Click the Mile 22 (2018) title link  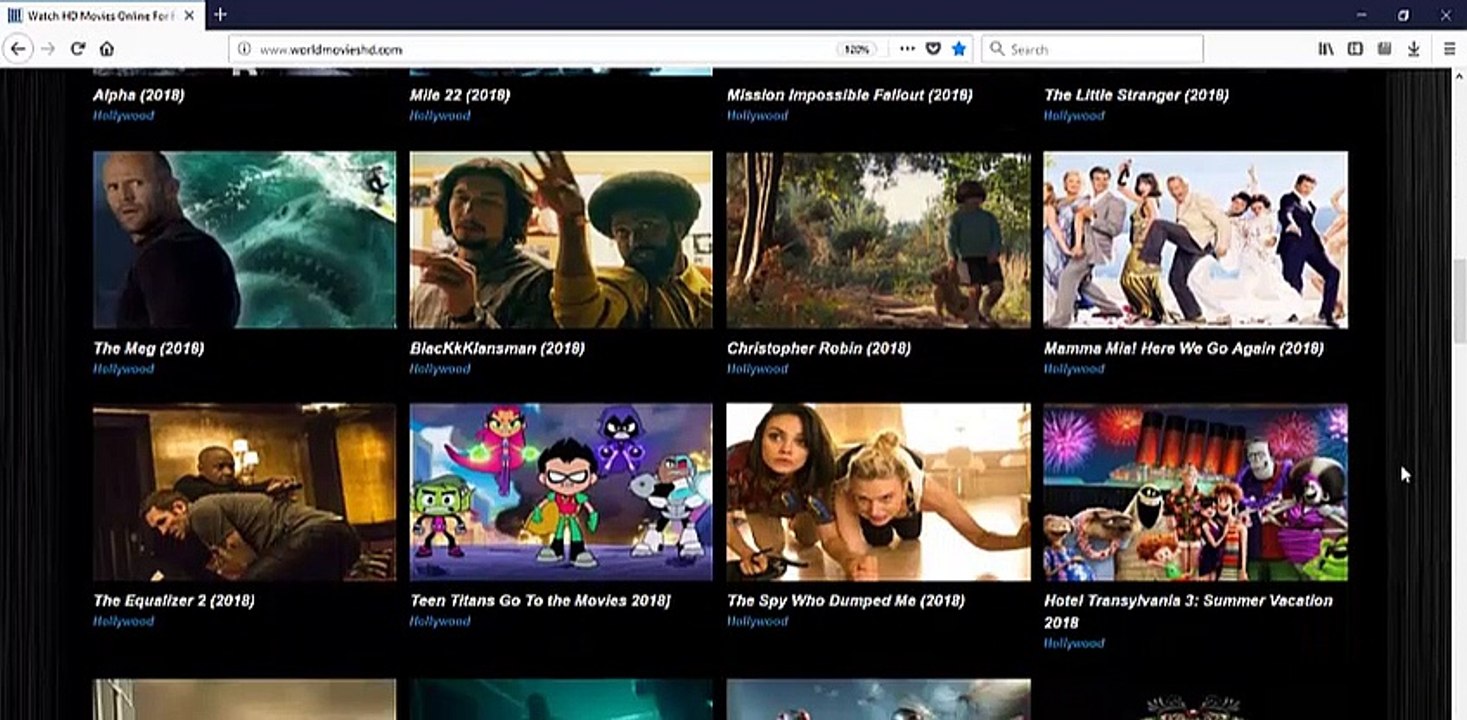(x=460, y=95)
